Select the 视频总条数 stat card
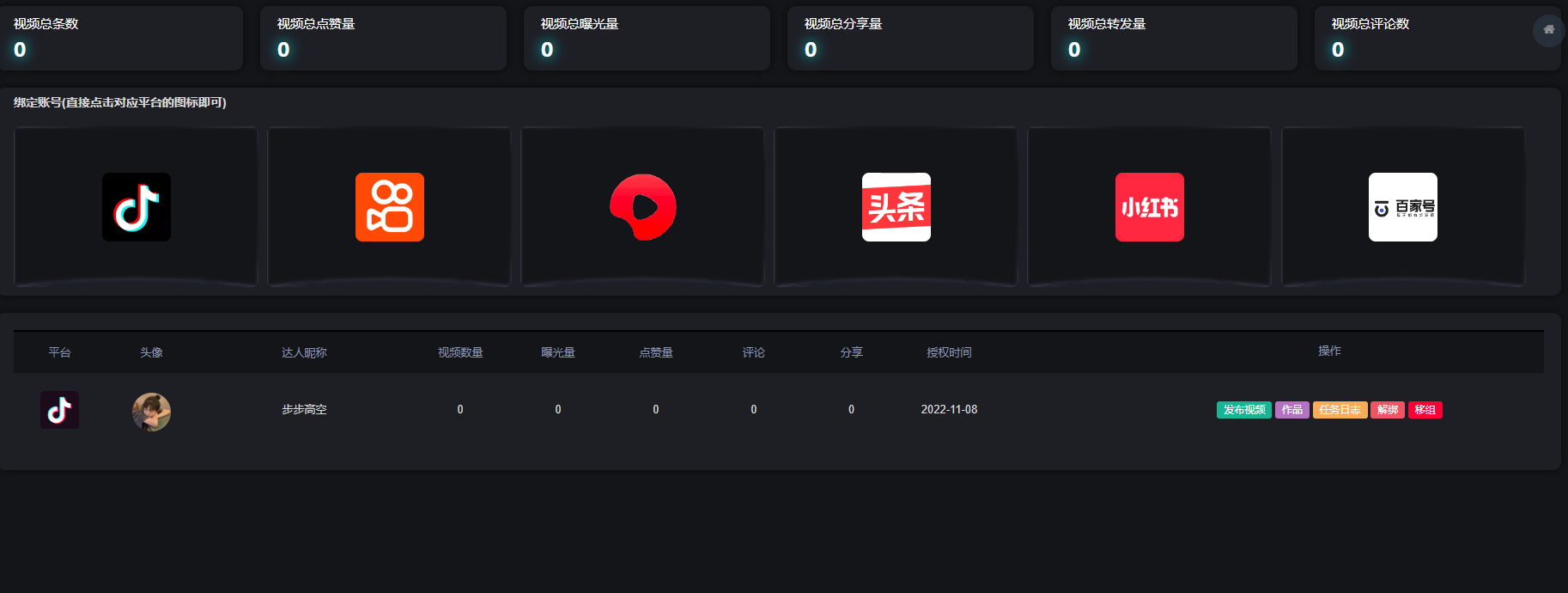This screenshot has width=1568, height=593. coord(121,38)
